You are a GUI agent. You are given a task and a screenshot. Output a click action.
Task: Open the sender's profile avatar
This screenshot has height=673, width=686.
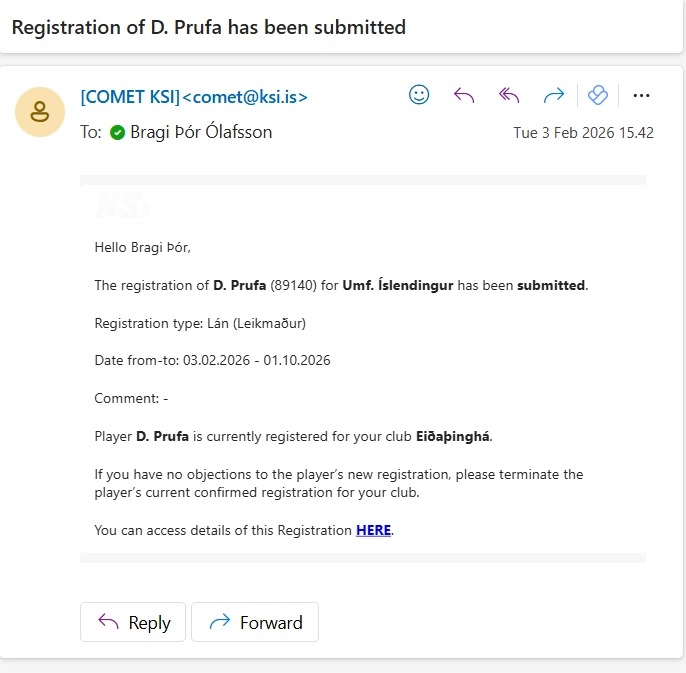click(41, 112)
